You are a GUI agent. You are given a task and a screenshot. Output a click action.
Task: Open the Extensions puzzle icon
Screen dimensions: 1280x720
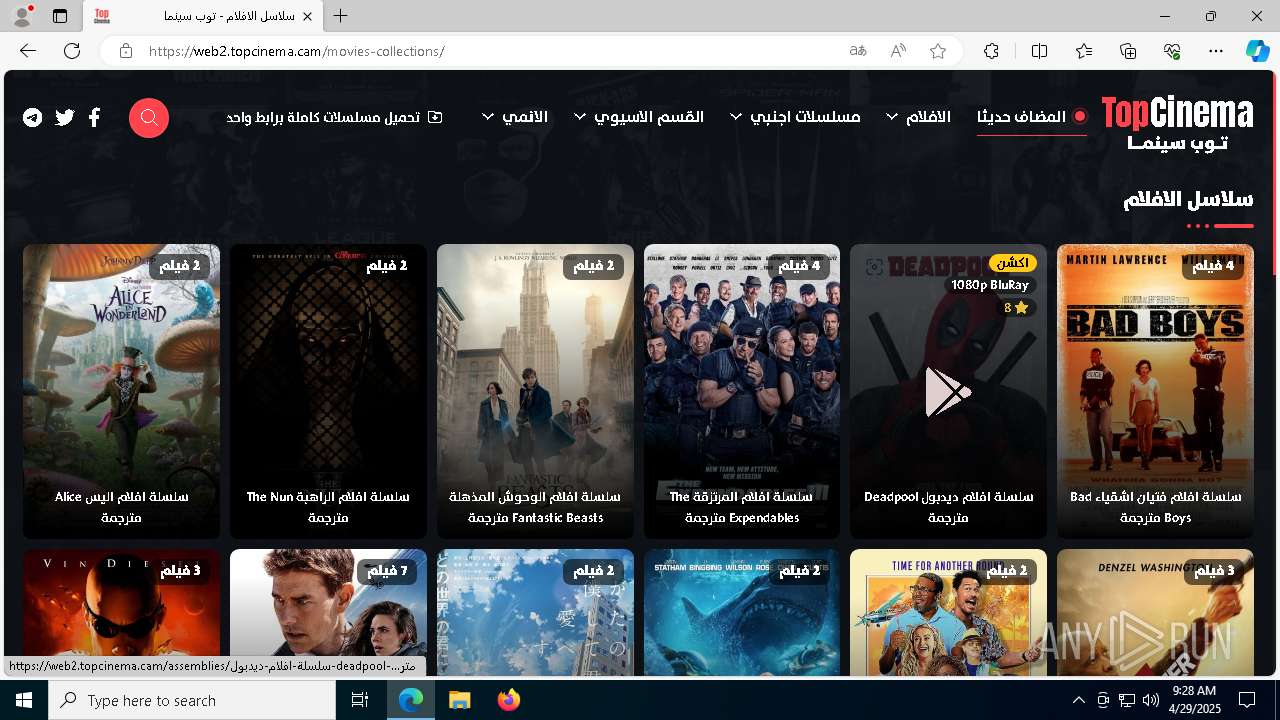tap(991, 51)
